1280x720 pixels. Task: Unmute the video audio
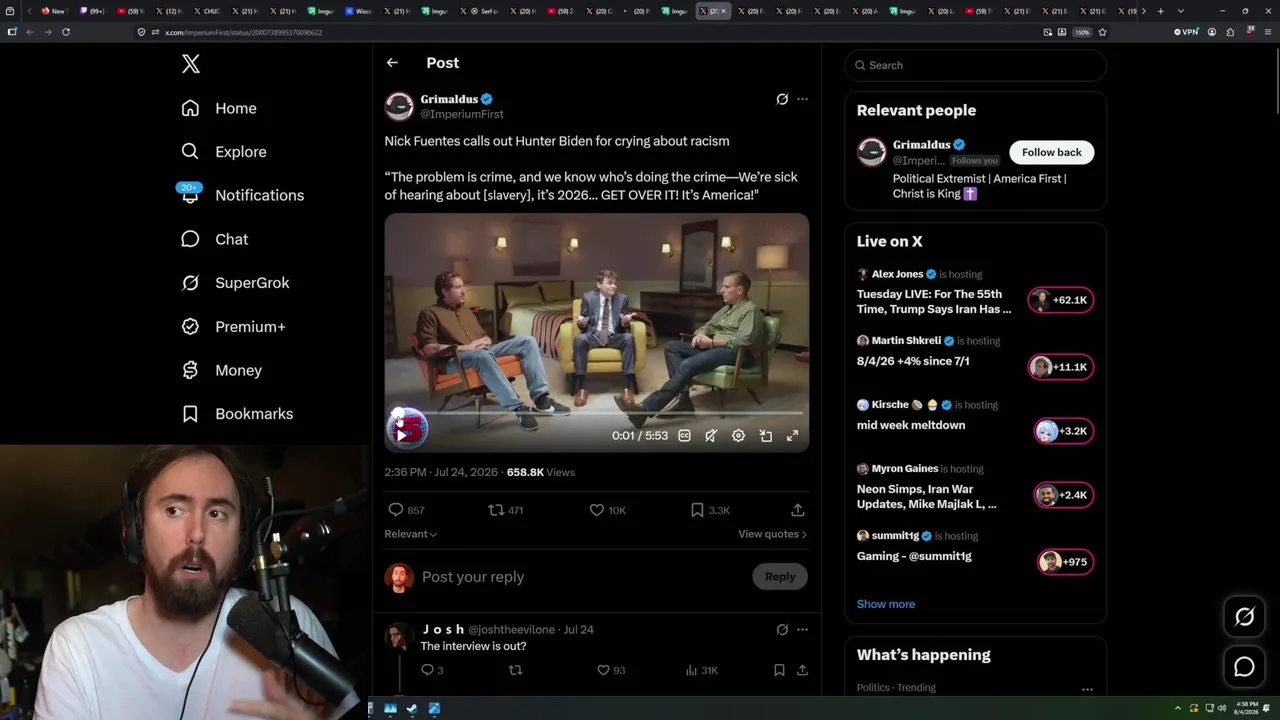click(711, 436)
